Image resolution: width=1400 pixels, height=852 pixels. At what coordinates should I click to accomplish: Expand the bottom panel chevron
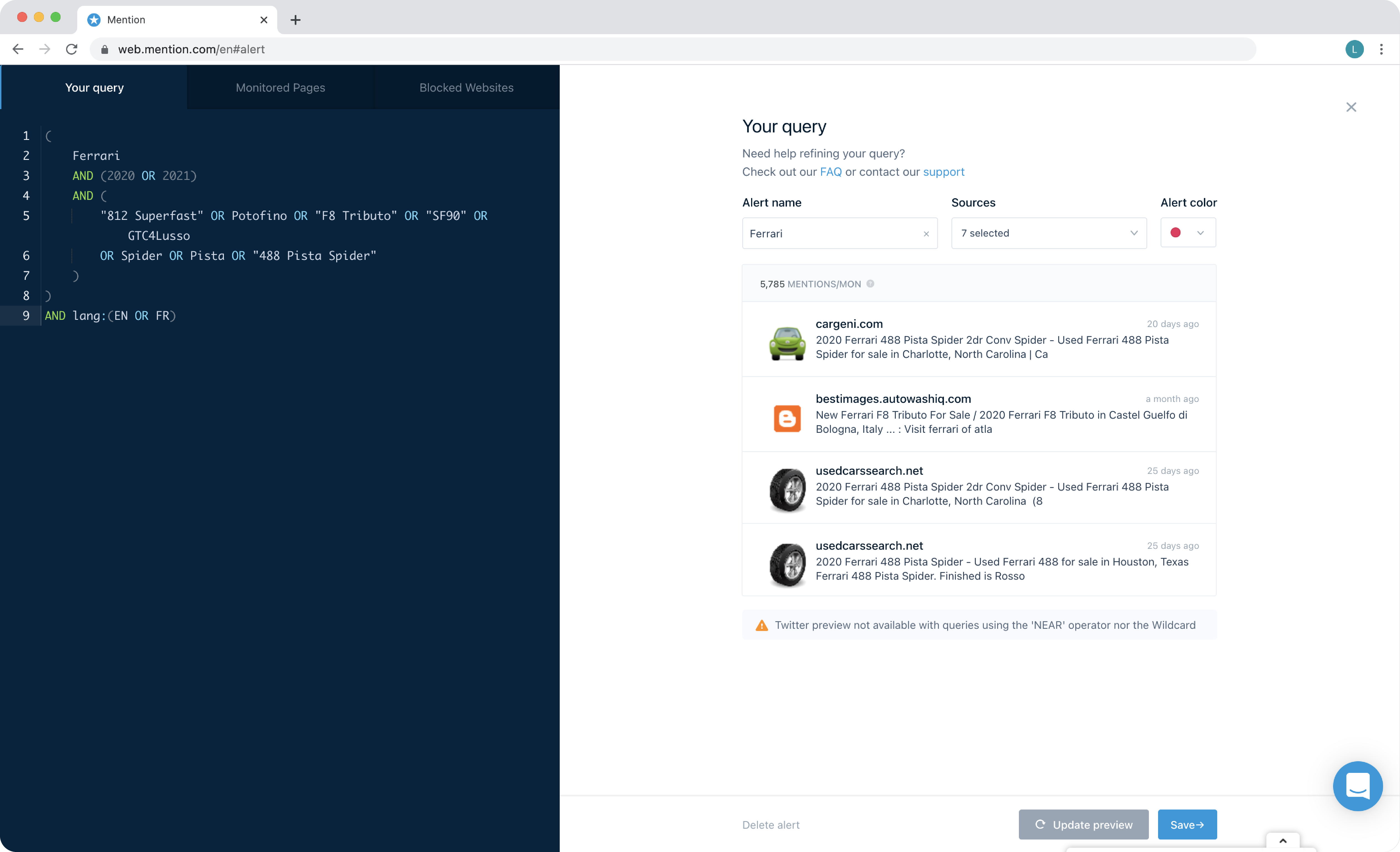(1282, 841)
